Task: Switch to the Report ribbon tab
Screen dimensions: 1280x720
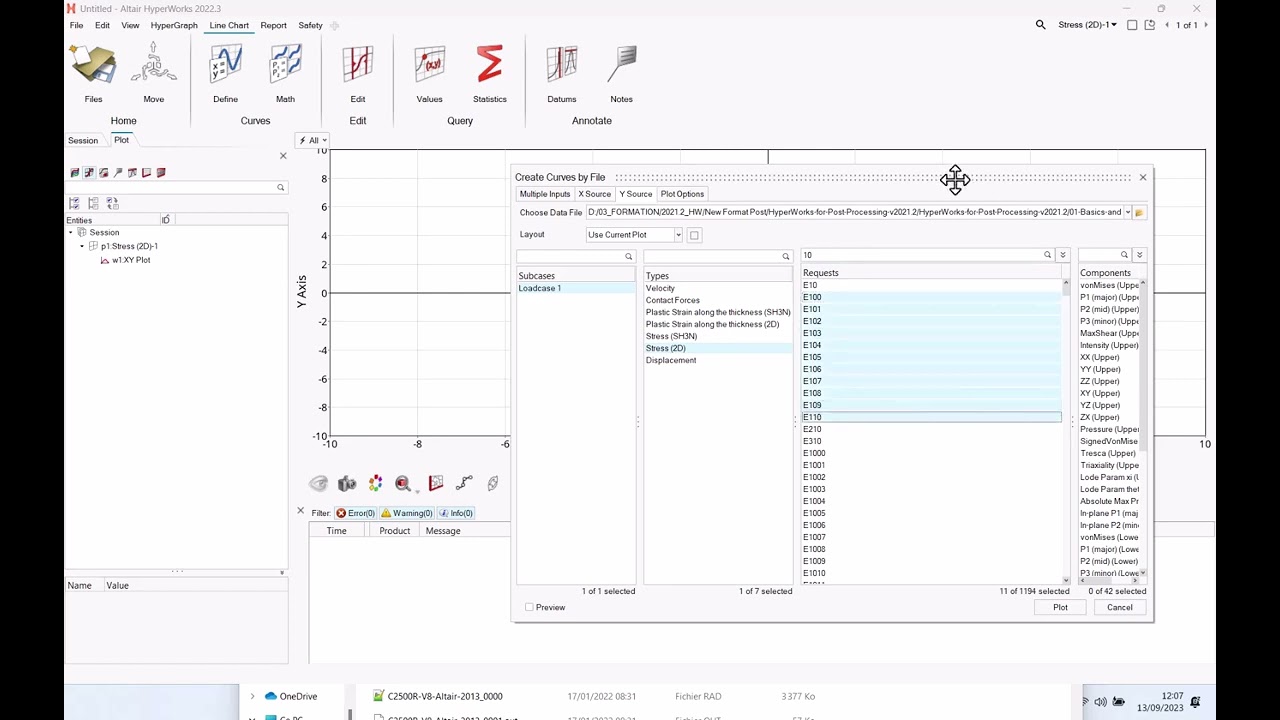Action: pyautogui.click(x=273, y=25)
